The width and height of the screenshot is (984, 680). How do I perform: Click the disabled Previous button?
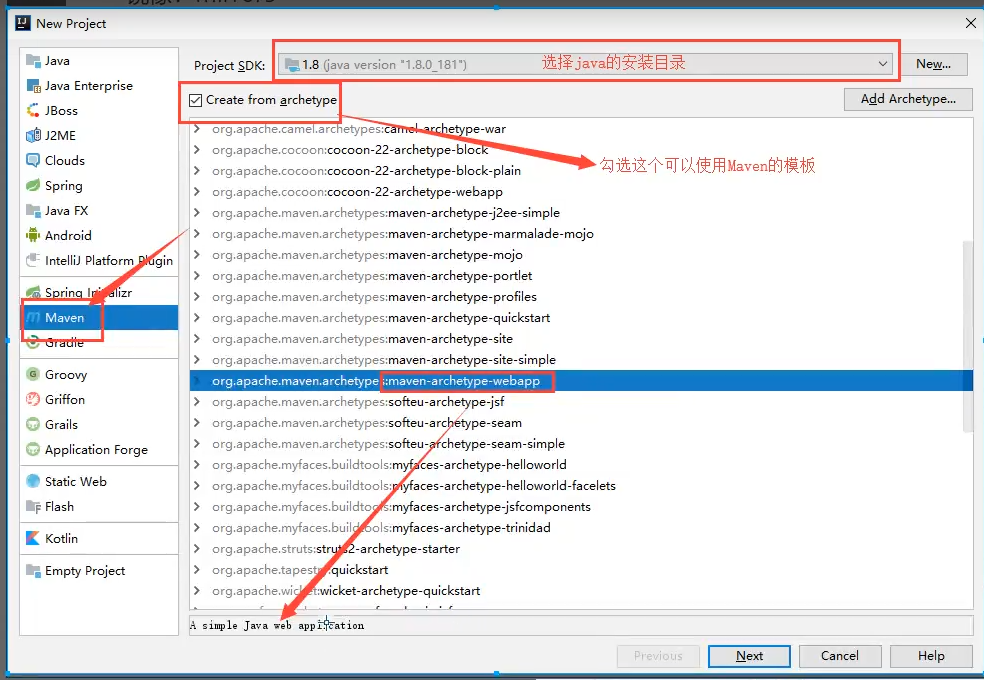658,656
